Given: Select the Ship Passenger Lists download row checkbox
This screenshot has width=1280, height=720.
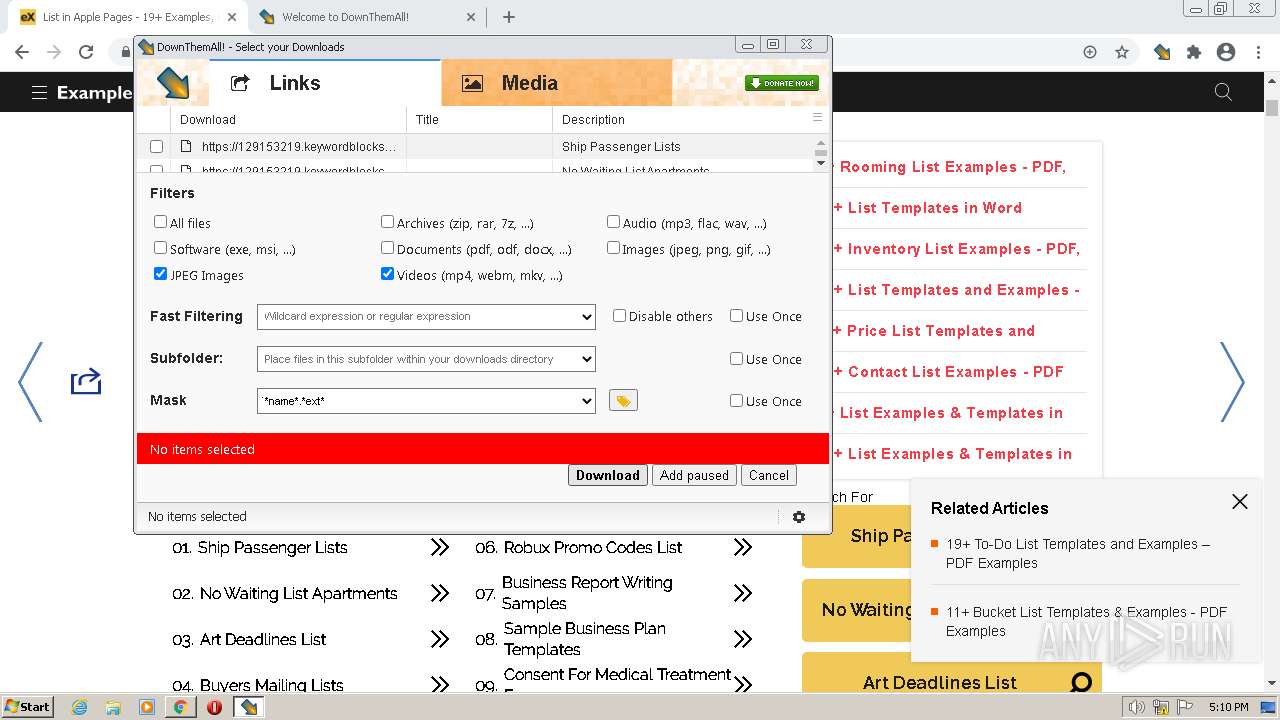Looking at the screenshot, I should tap(156, 146).
